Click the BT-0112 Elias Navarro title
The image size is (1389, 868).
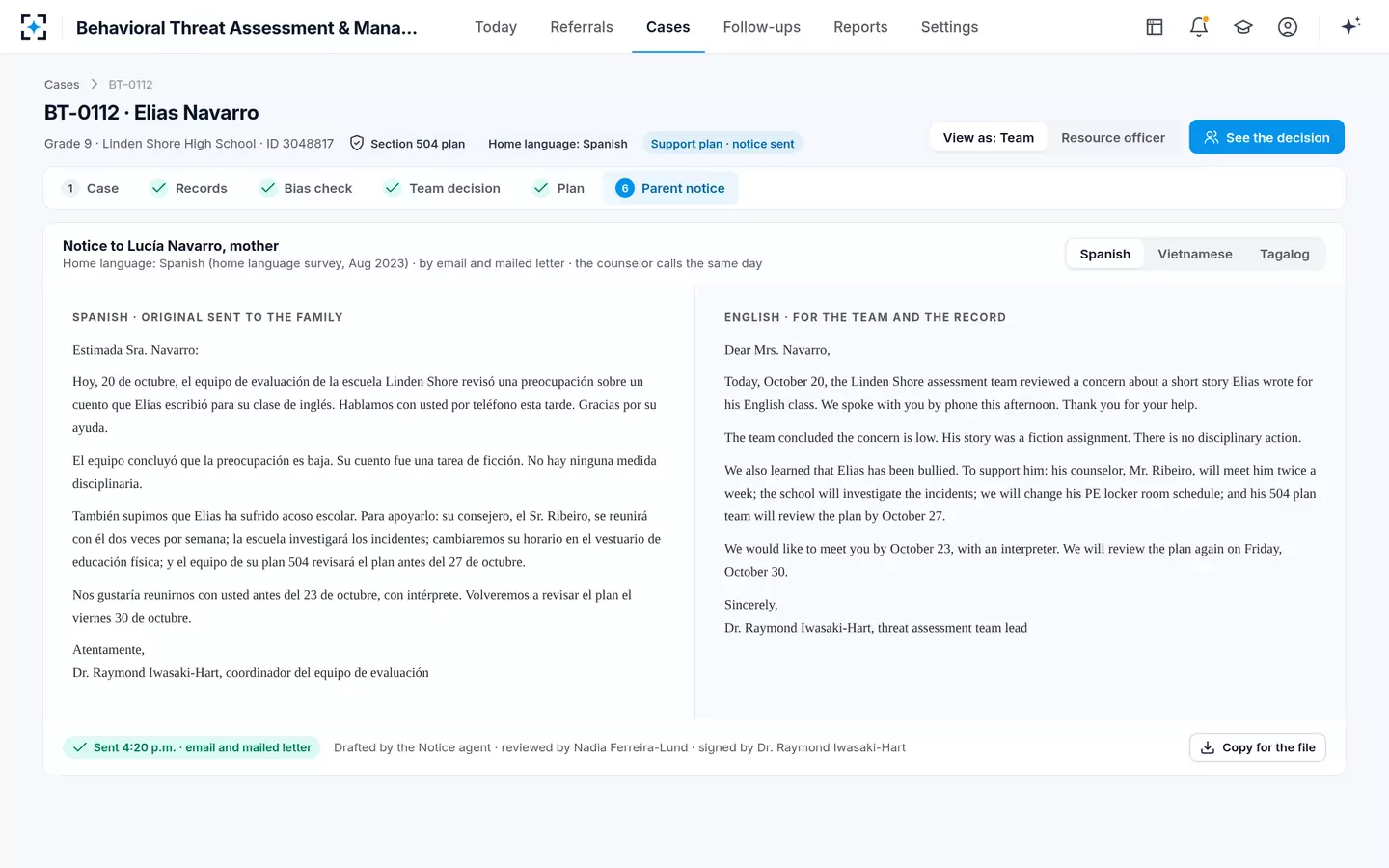[x=151, y=113]
